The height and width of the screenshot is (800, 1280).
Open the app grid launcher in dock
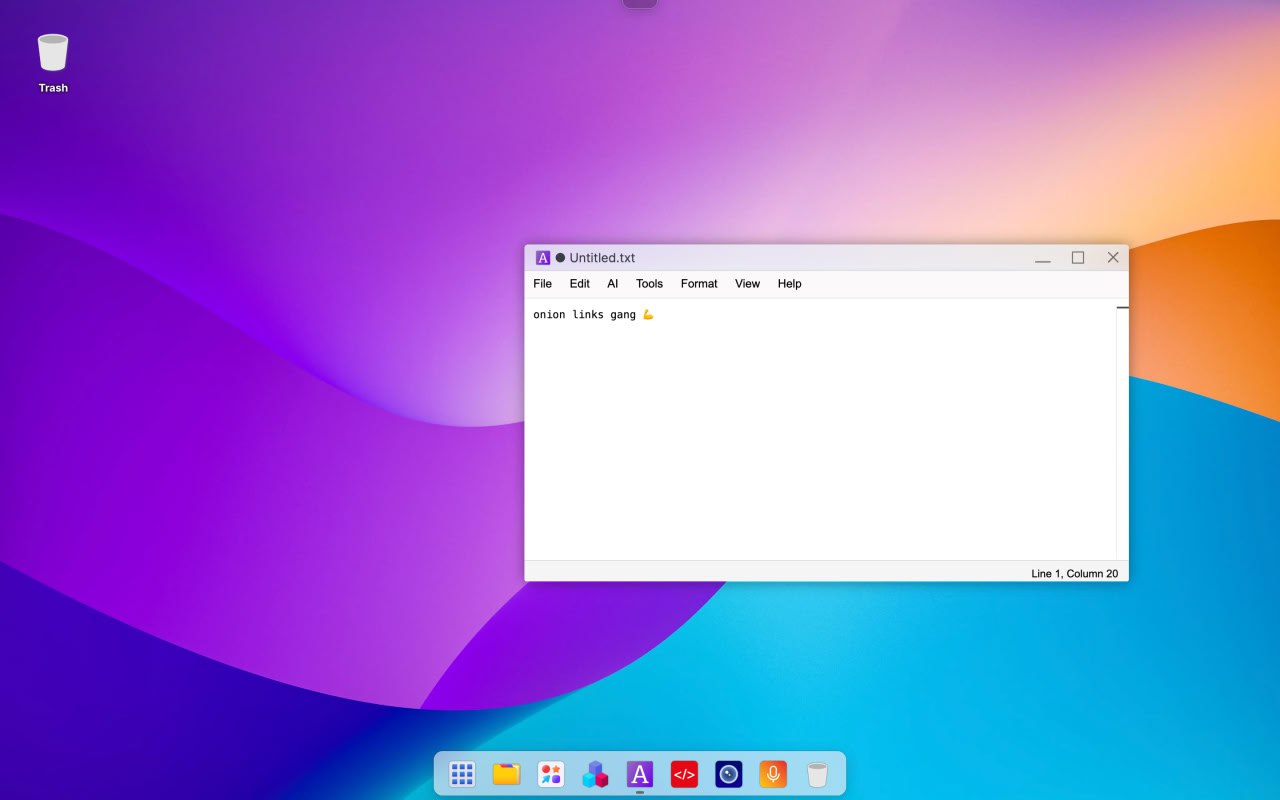click(x=462, y=774)
